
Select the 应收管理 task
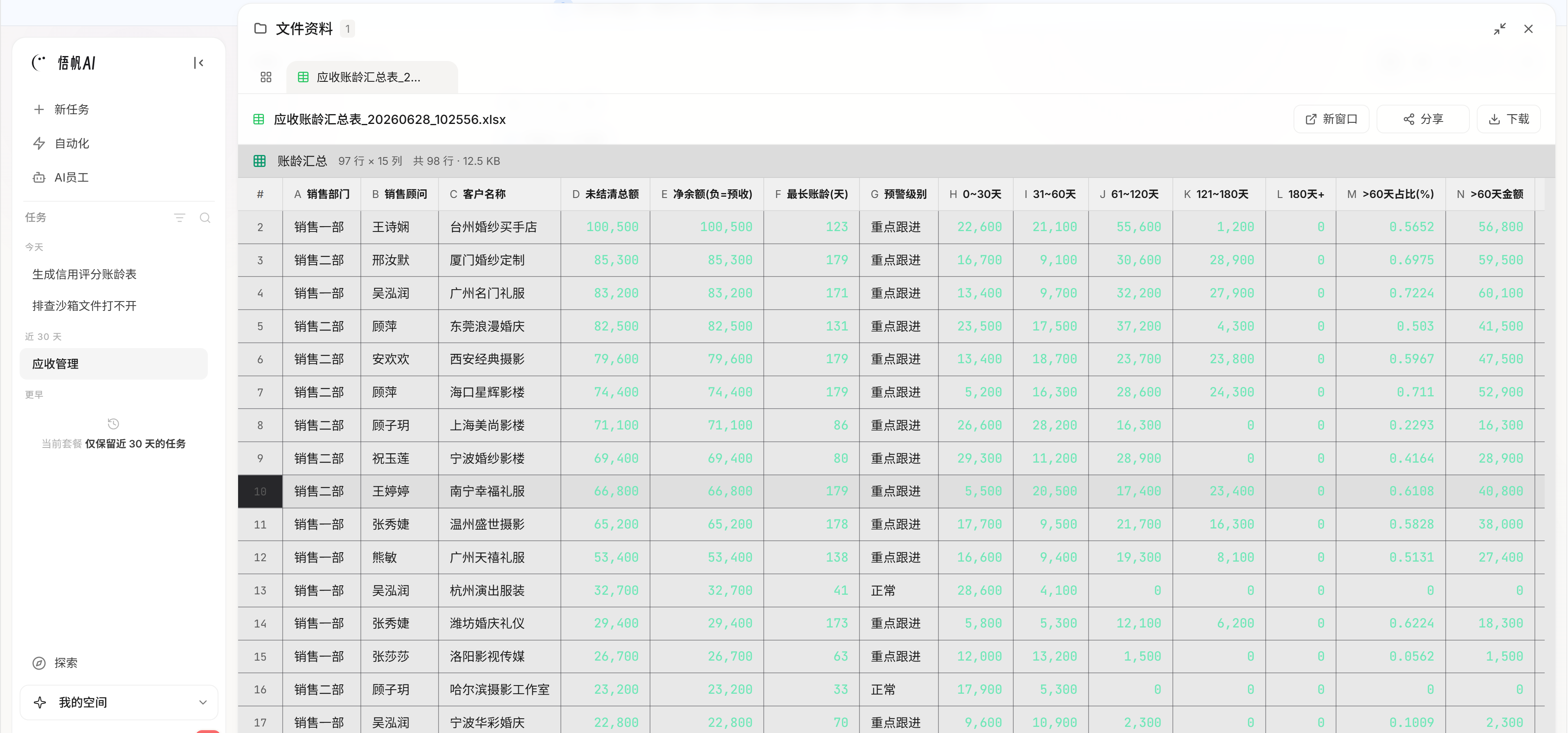click(114, 364)
